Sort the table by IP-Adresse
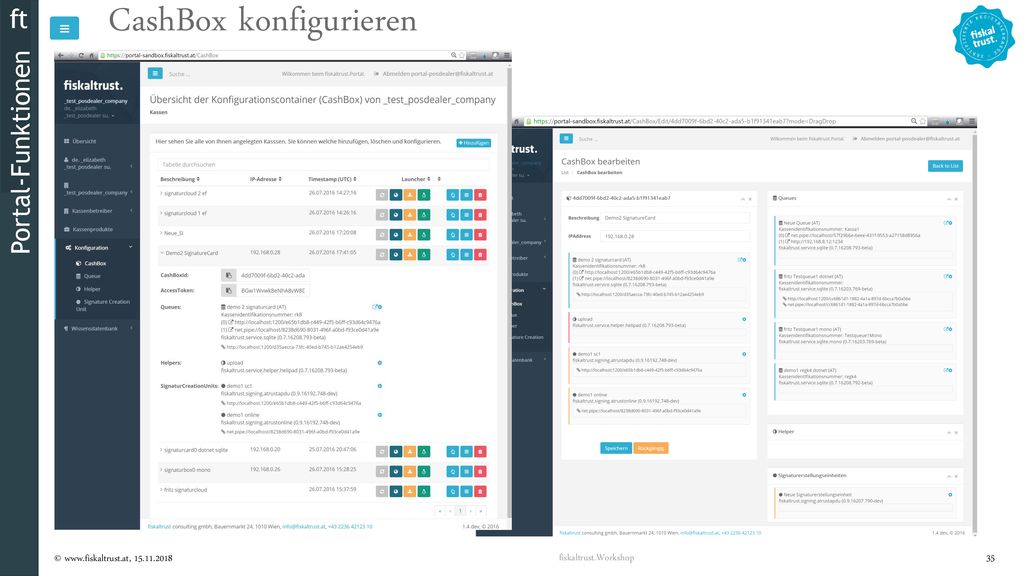1024x576 pixels. 266,179
